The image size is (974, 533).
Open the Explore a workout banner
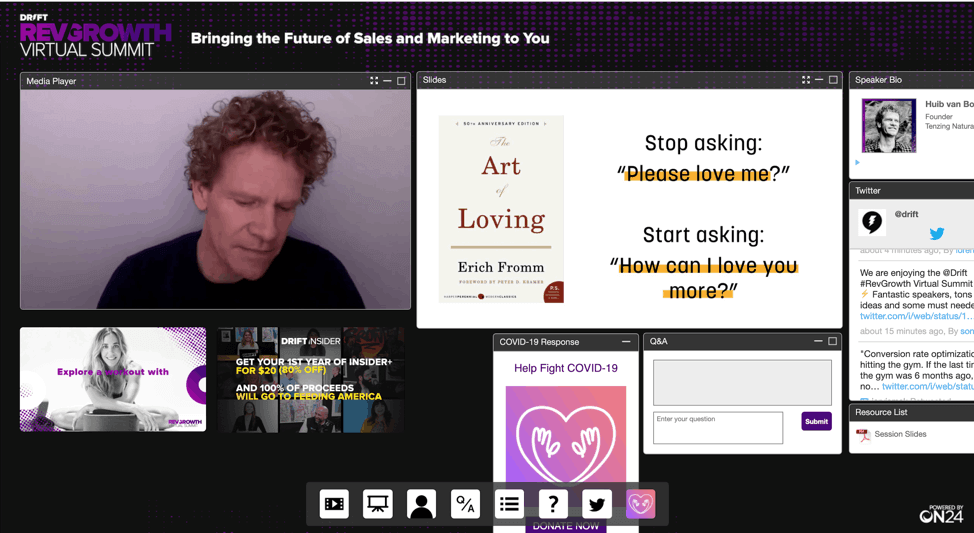(x=113, y=380)
